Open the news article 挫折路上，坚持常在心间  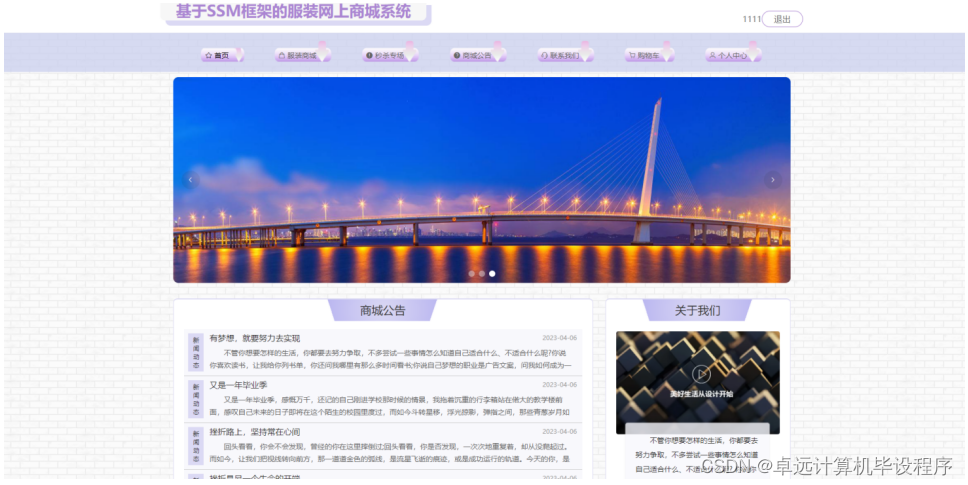tap(254, 432)
